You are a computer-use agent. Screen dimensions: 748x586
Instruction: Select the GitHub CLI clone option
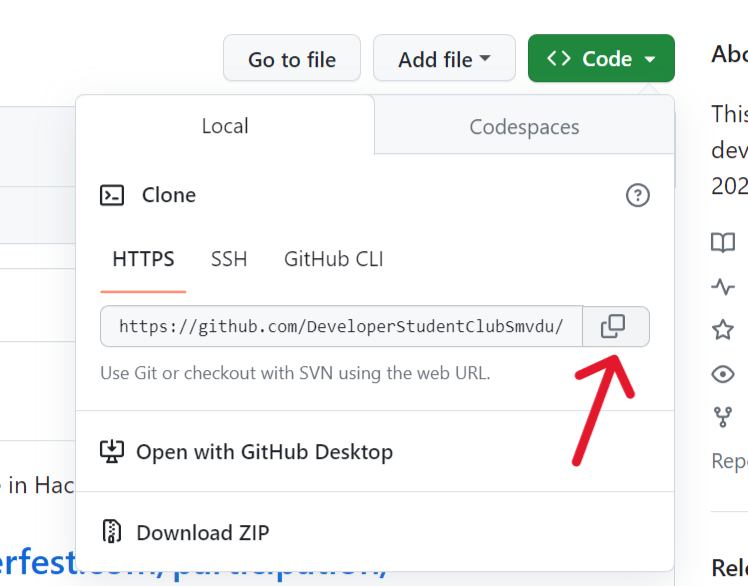point(333,259)
